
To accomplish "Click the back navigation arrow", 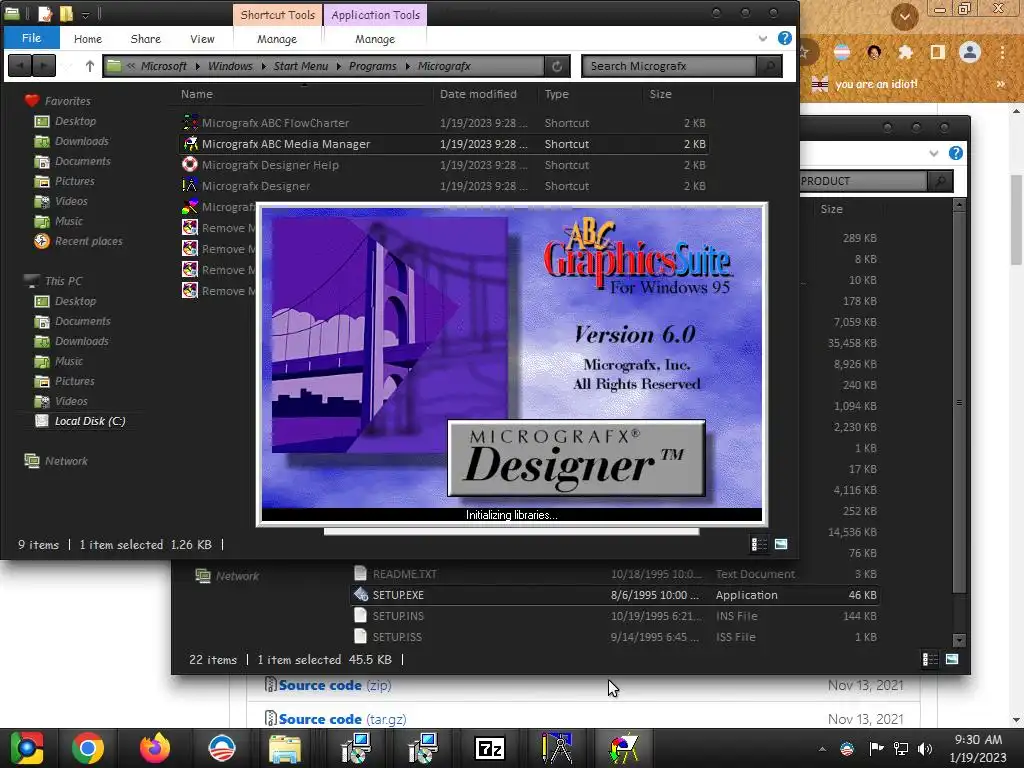I will pyautogui.click(x=20, y=66).
